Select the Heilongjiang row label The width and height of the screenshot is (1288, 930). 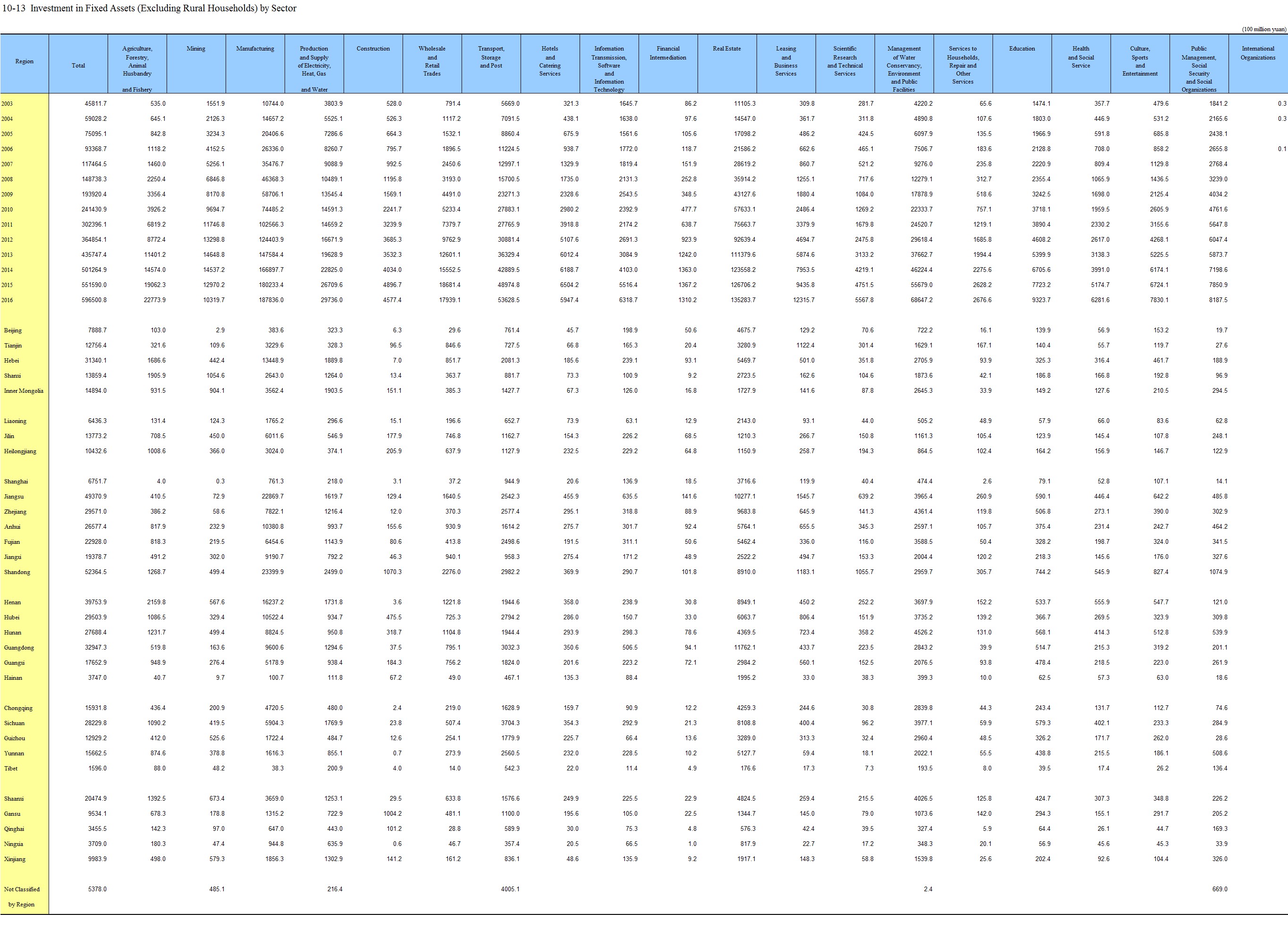20,451
